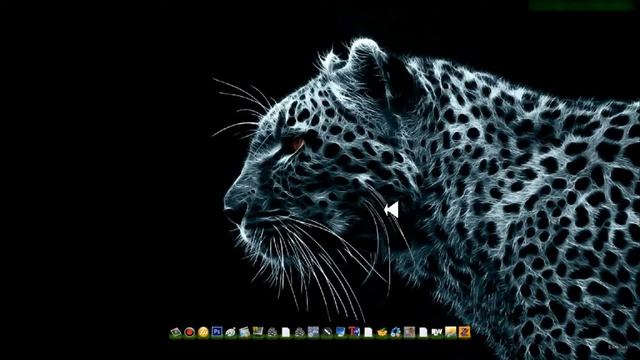Open the orange basket dock icon

coord(382,332)
